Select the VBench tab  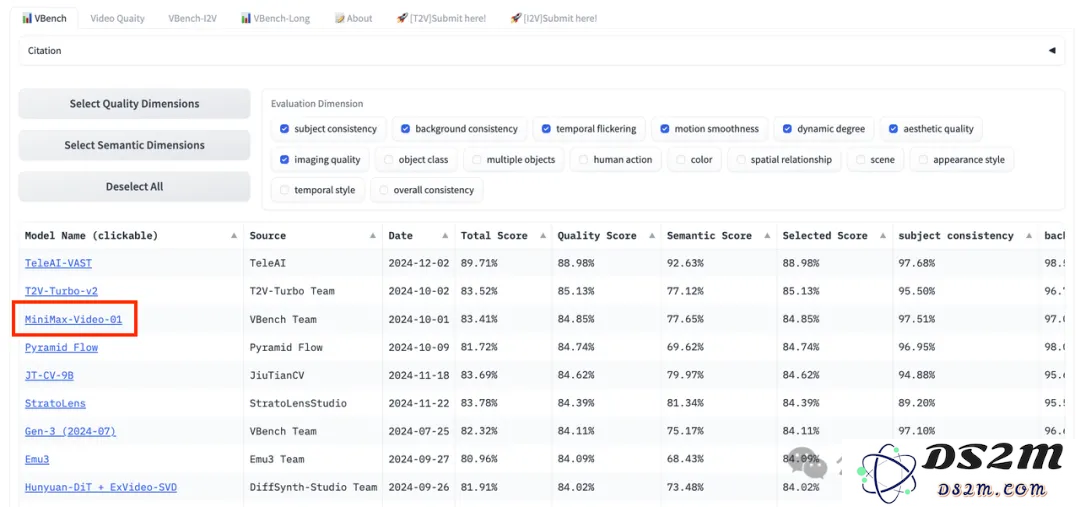45,19
